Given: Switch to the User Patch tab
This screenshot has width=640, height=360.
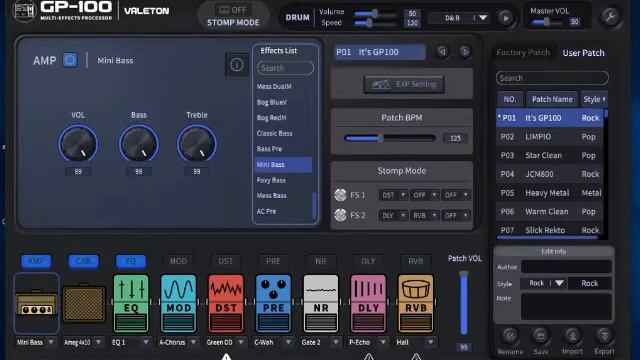Looking at the screenshot, I should pos(583,53).
